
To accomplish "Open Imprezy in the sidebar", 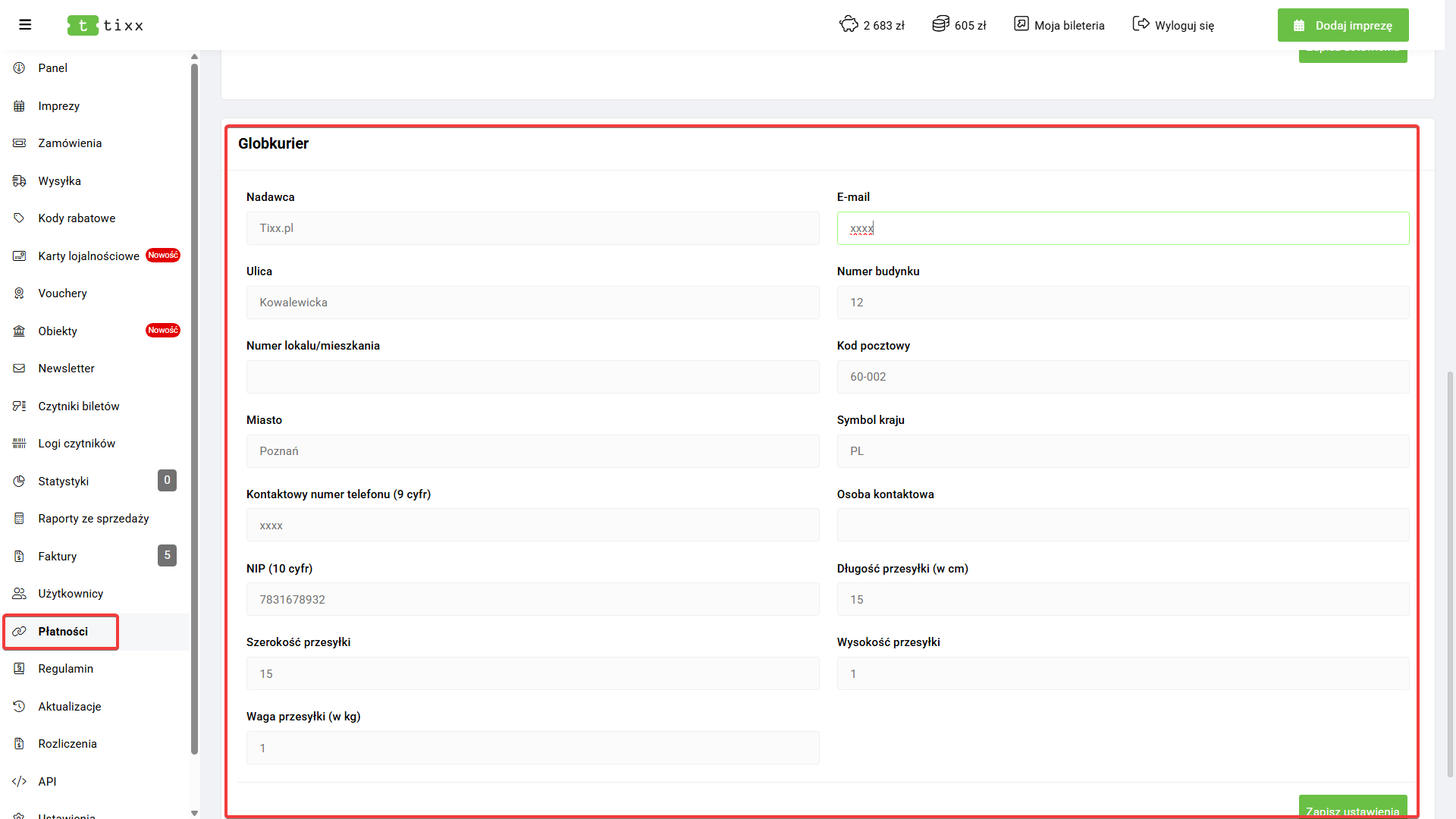I will (x=58, y=106).
